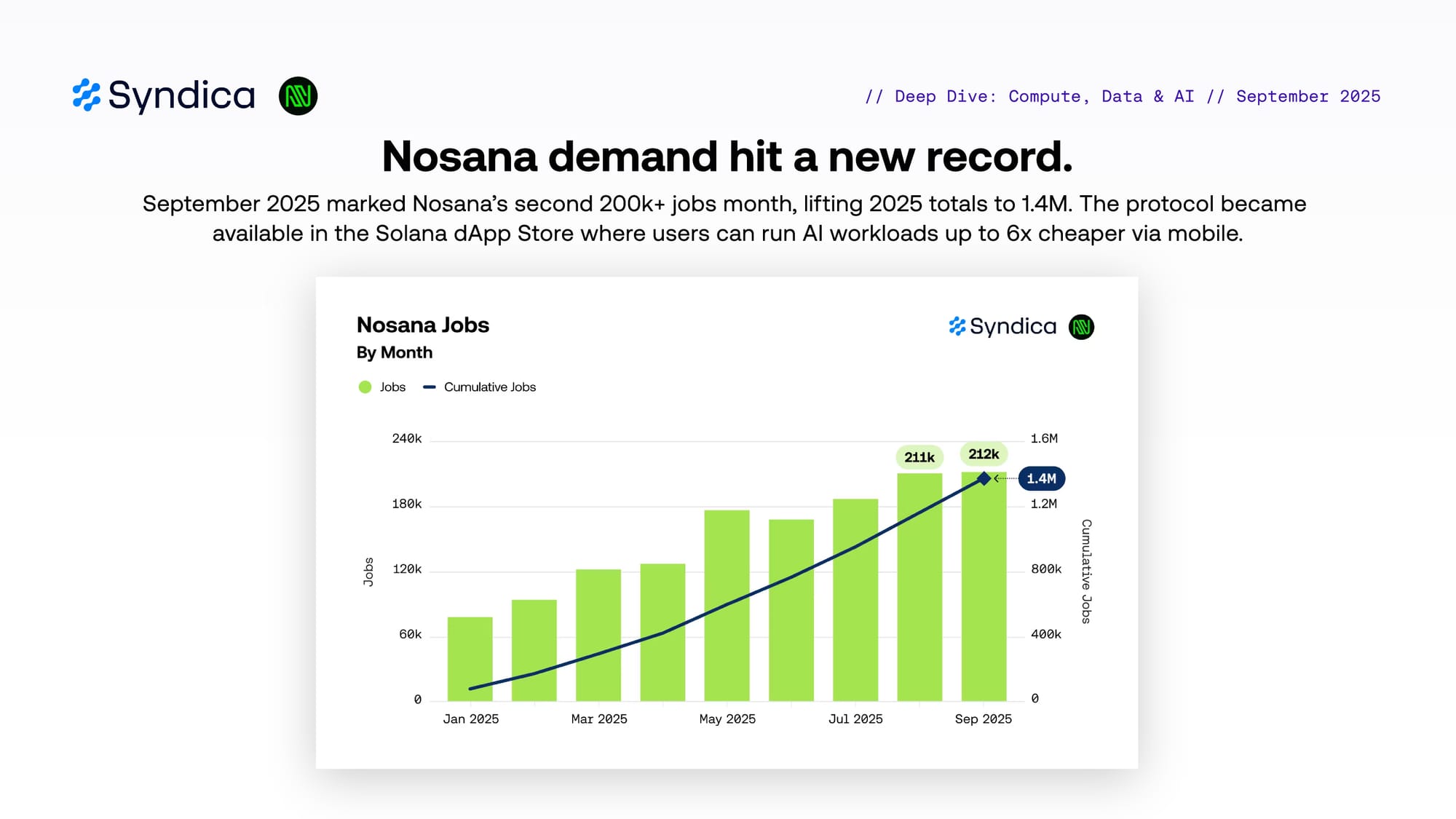Toggle the Cumulative Jobs legend item
1456x819 pixels.
coord(489,387)
